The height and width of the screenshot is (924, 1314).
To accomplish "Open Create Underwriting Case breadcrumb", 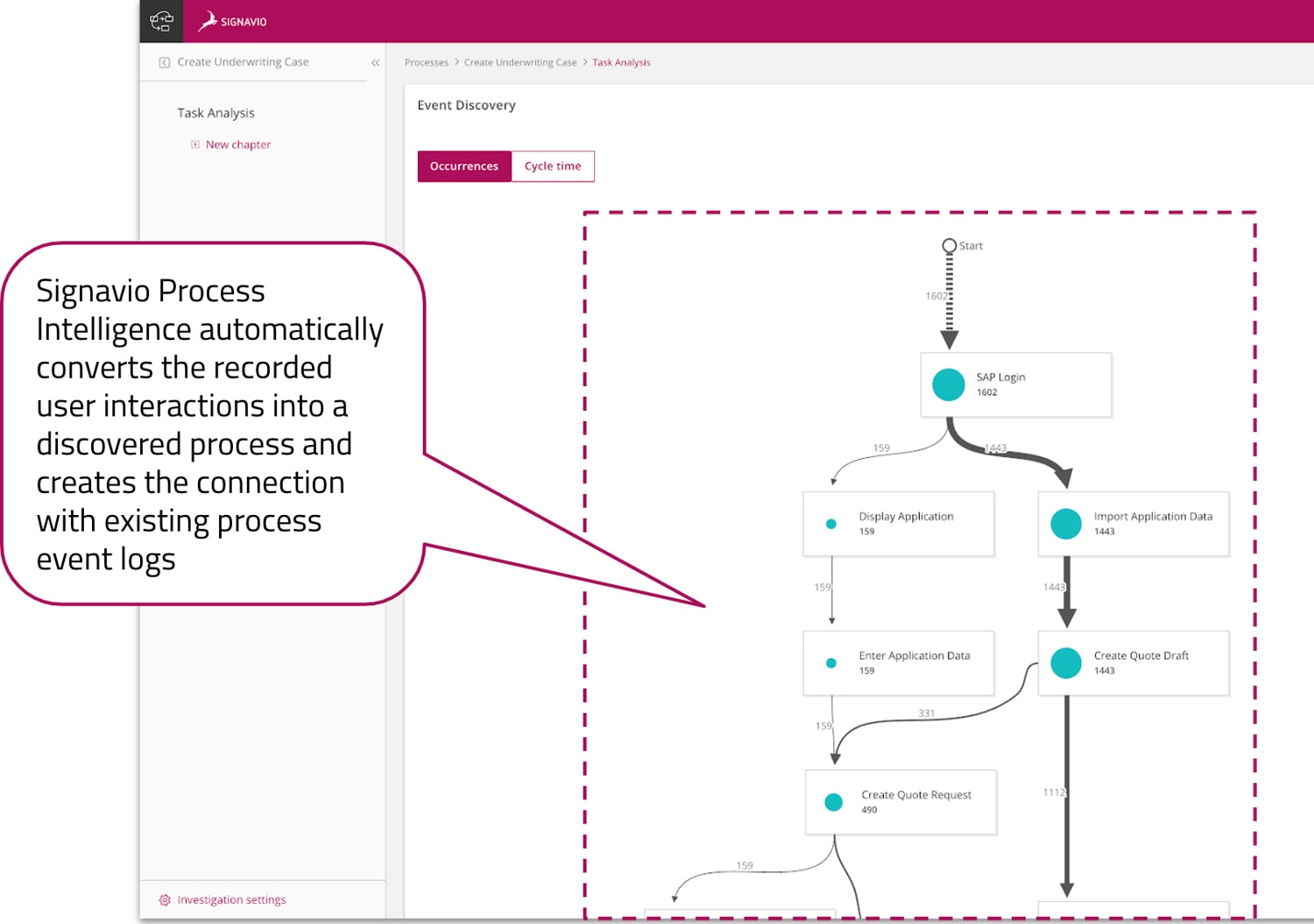I will tap(520, 62).
